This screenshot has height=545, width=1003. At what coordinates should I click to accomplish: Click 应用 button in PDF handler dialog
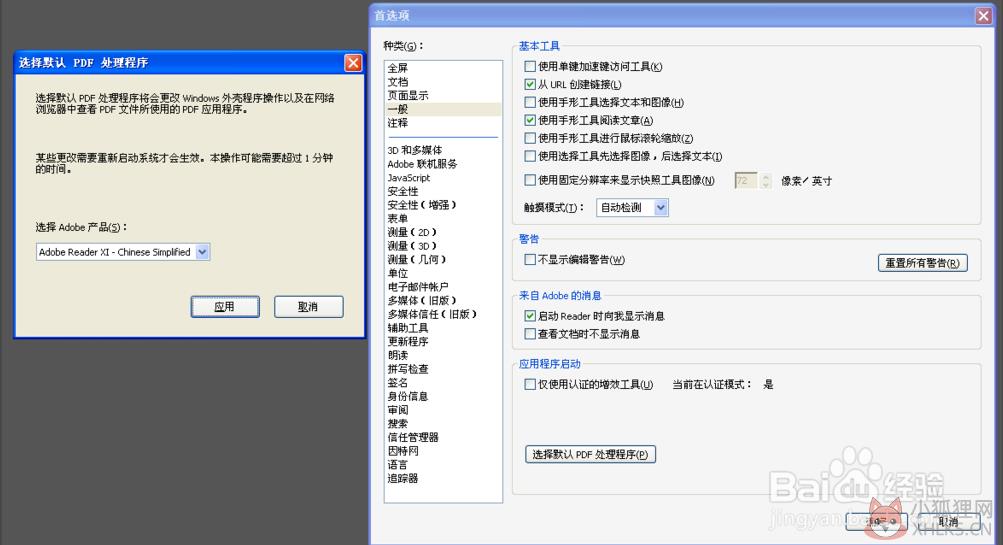(x=225, y=306)
